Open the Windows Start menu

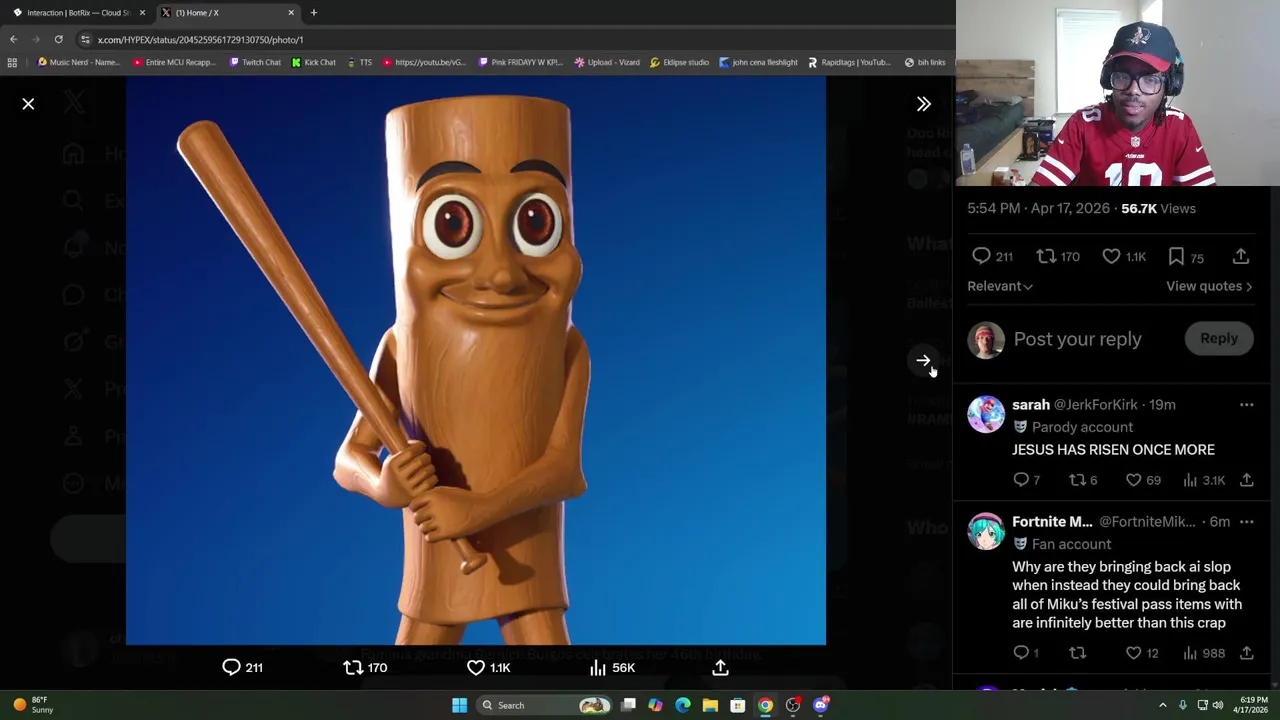459,705
